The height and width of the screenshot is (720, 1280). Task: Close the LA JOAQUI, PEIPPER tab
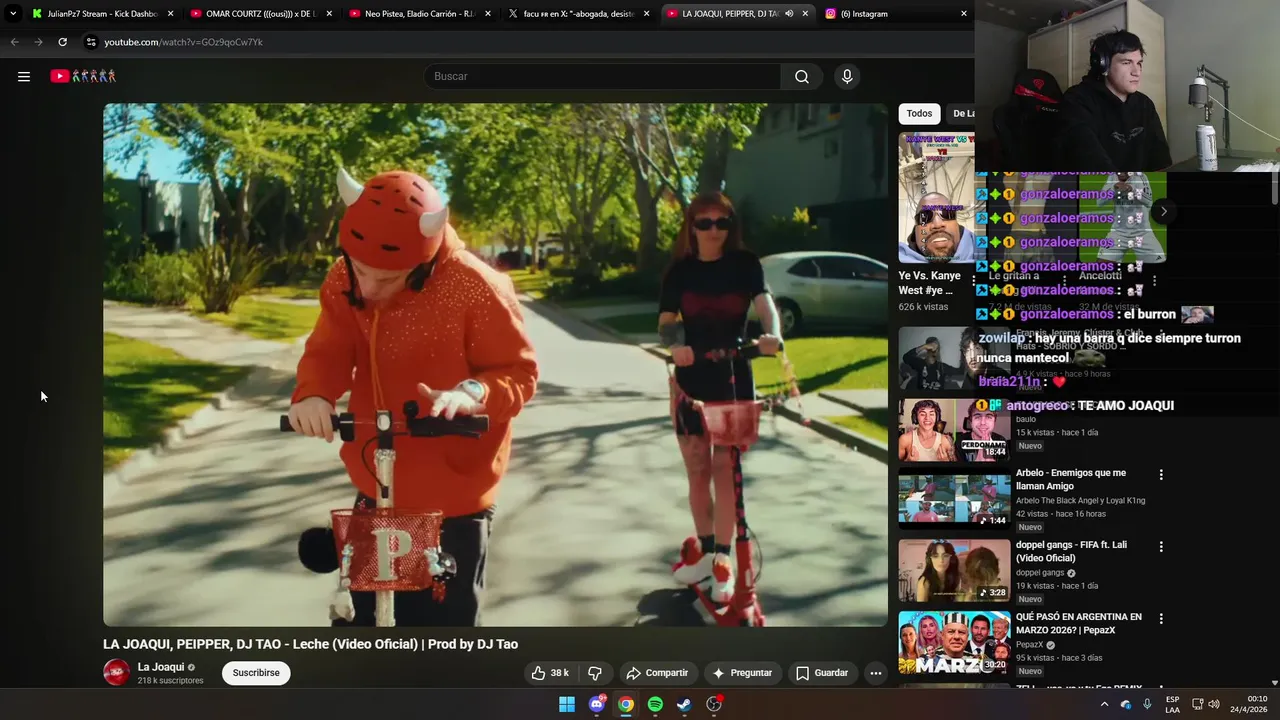pos(805,14)
